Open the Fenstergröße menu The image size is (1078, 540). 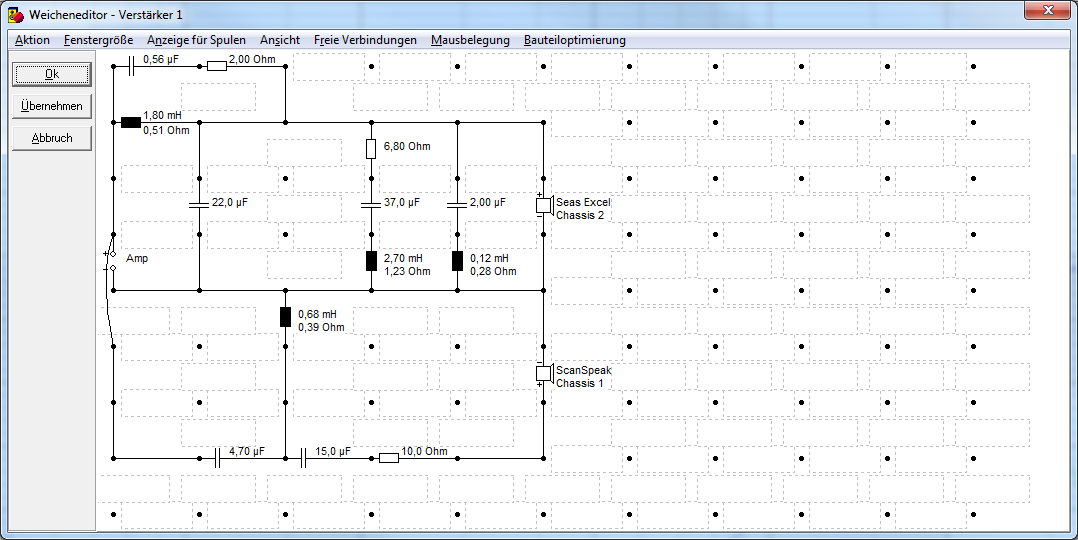(x=98, y=40)
